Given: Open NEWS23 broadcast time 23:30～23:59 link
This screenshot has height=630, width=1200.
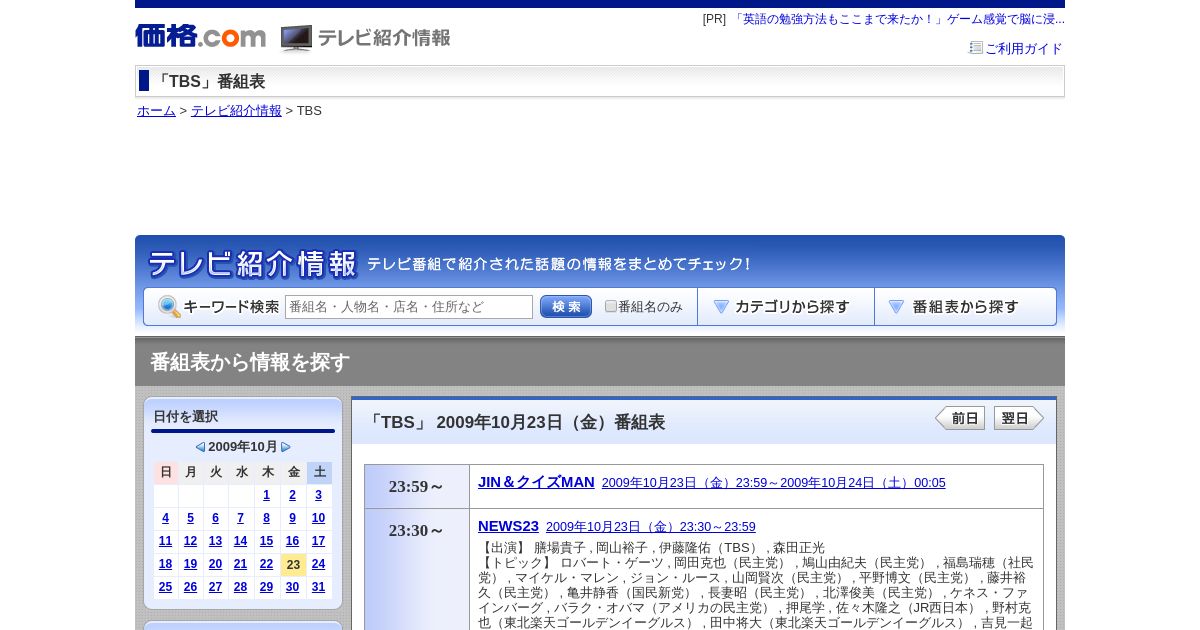Looking at the screenshot, I should point(650,527).
